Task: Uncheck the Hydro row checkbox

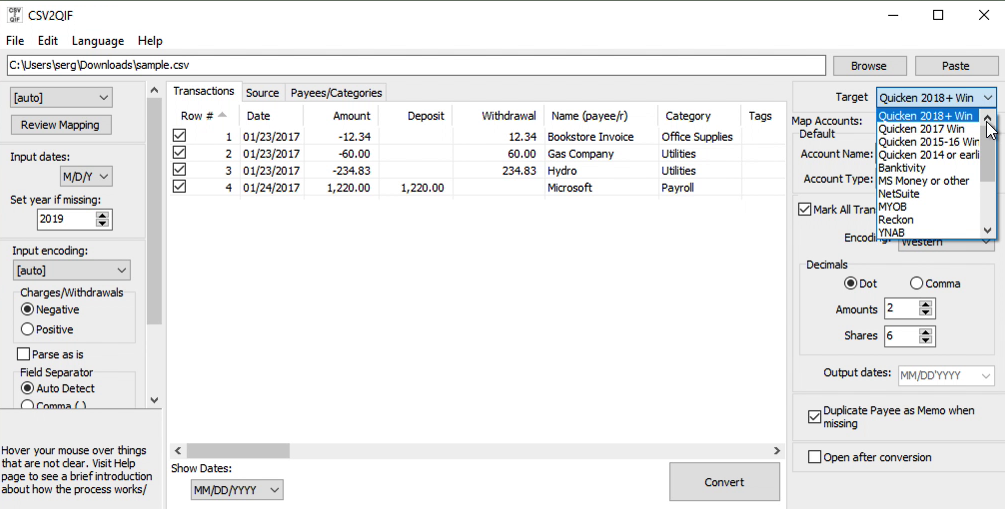Action: [179, 170]
